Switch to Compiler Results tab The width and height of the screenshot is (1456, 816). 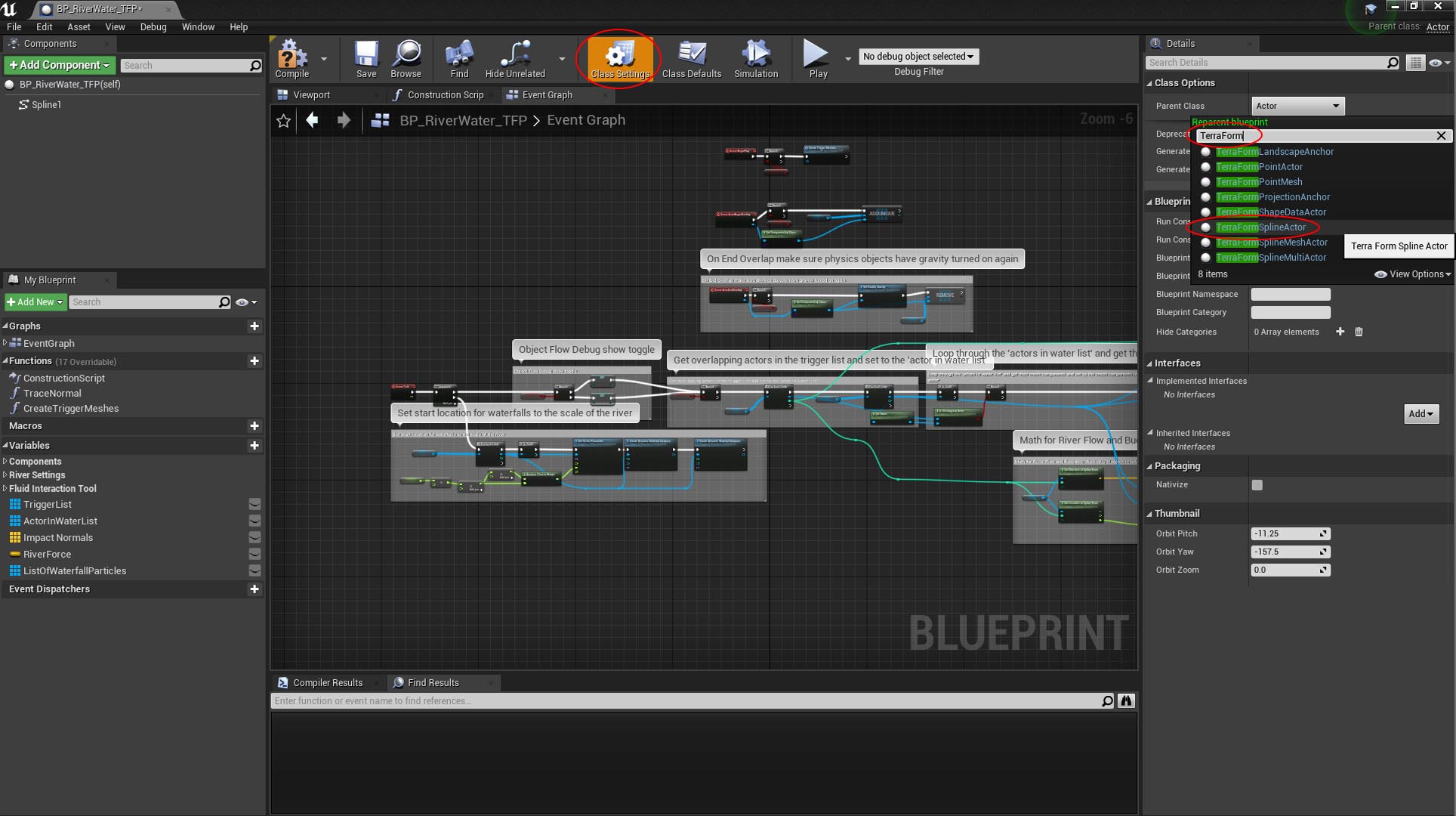pyautogui.click(x=327, y=683)
